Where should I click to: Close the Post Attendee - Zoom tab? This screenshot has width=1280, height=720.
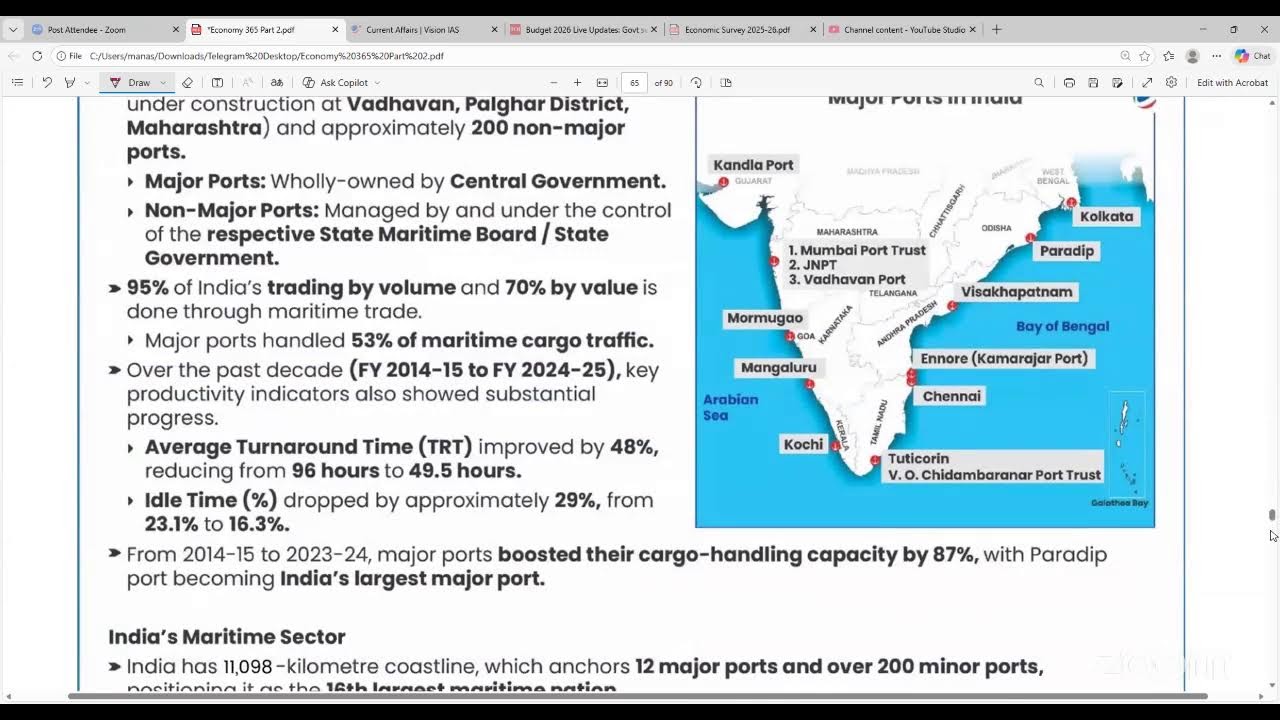(175, 30)
